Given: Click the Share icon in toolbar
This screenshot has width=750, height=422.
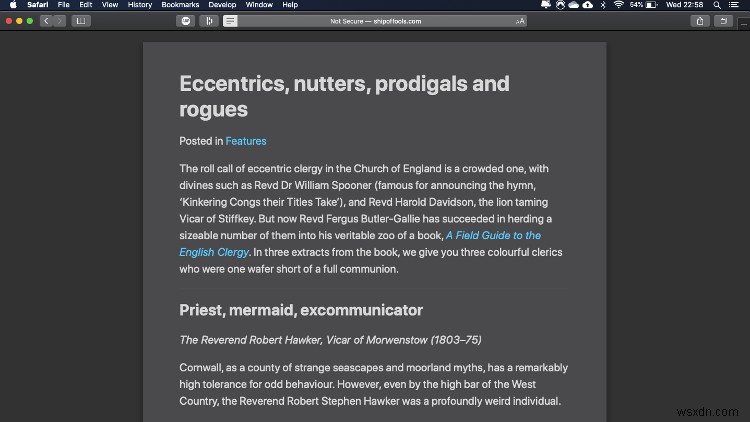Looking at the screenshot, I should 700,20.
